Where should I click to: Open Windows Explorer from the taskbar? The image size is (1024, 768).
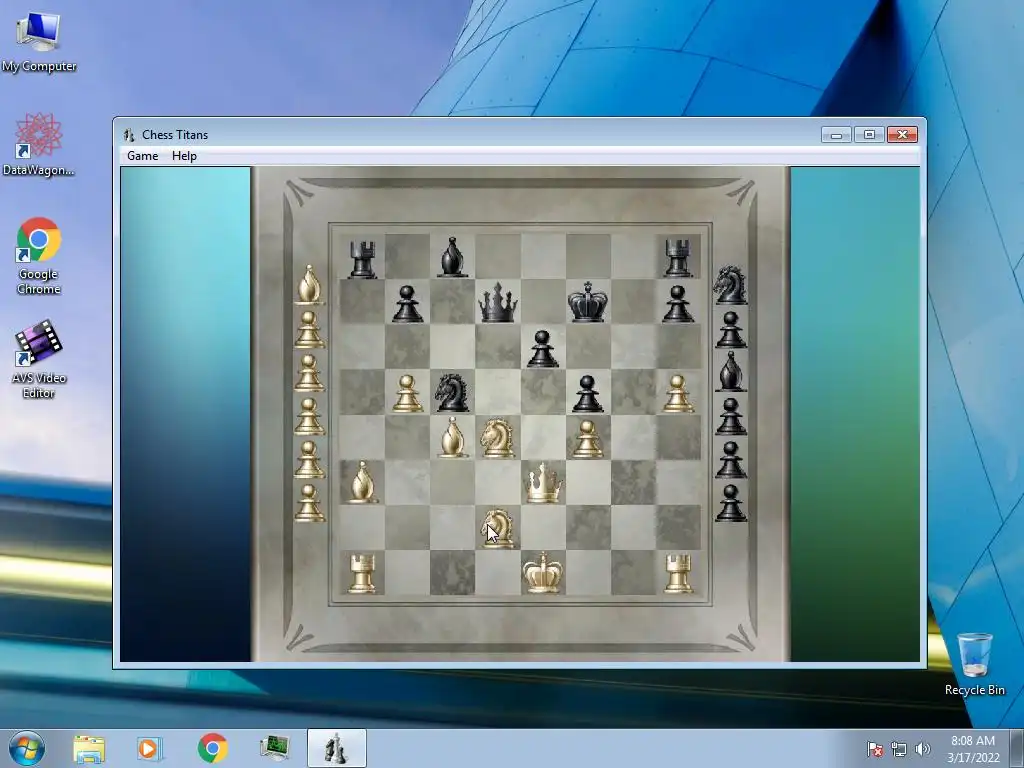(x=89, y=749)
